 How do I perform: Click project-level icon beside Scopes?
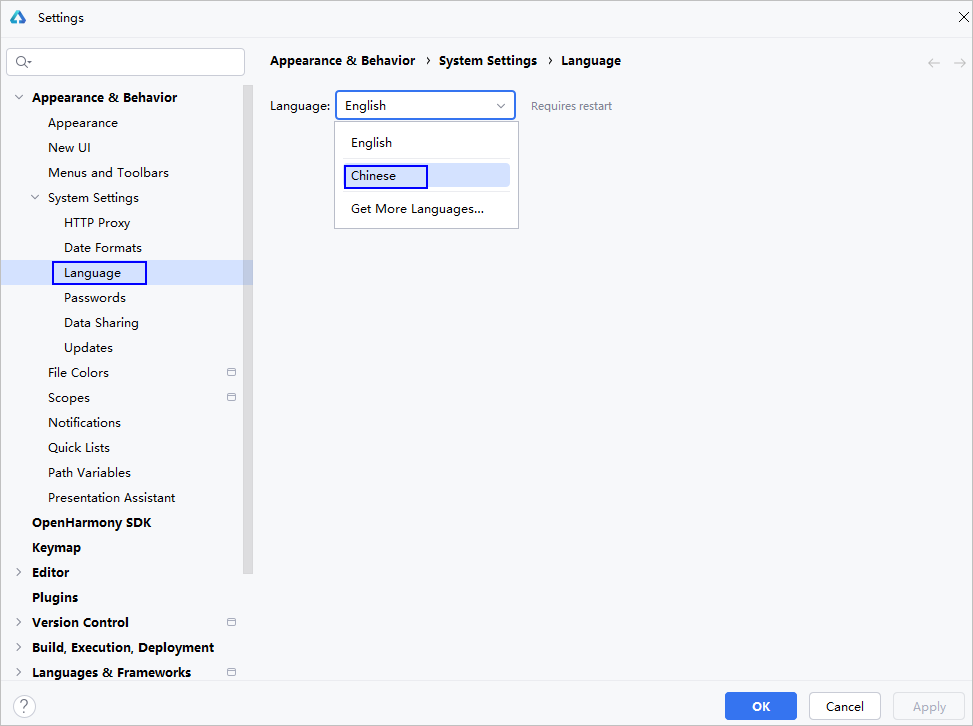pos(231,397)
